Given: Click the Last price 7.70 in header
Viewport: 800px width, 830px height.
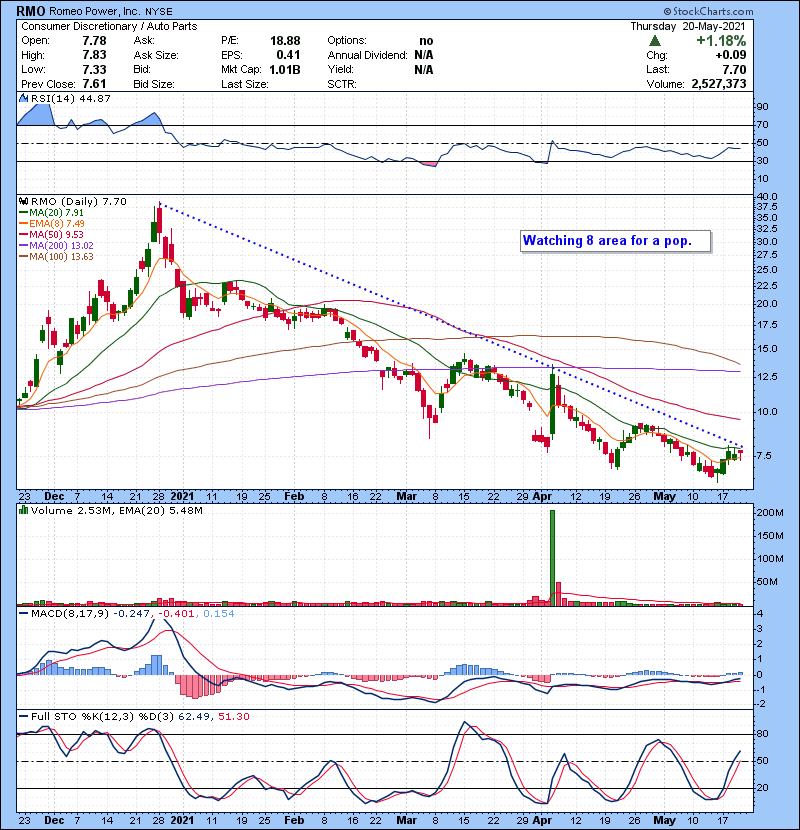Looking at the screenshot, I should (x=734, y=70).
